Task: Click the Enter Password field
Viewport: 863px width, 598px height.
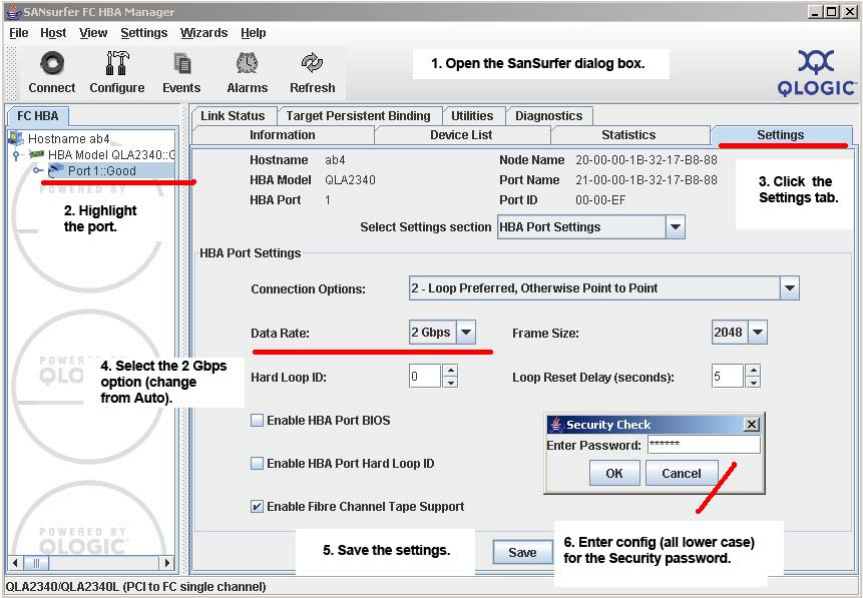Action: [x=704, y=445]
